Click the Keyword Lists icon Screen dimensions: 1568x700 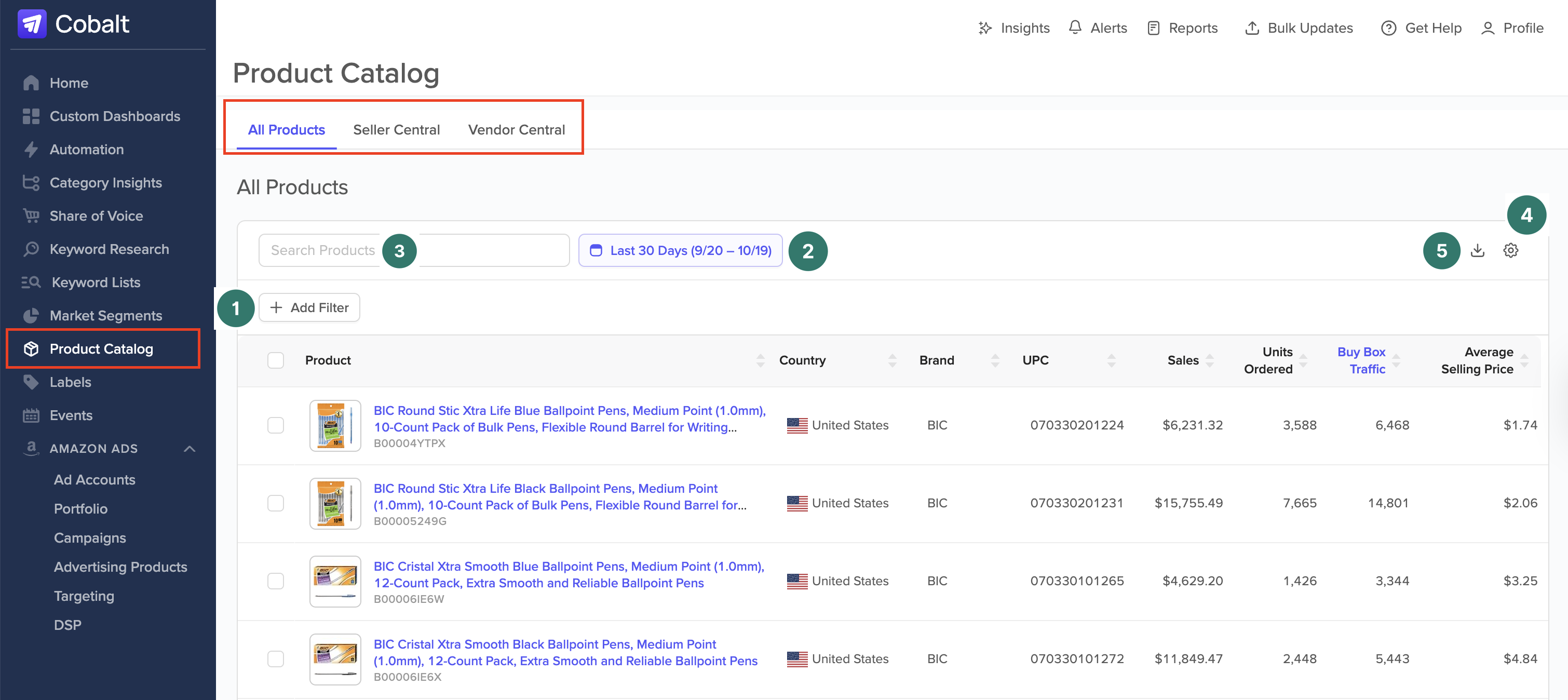(x=31, y=282)
